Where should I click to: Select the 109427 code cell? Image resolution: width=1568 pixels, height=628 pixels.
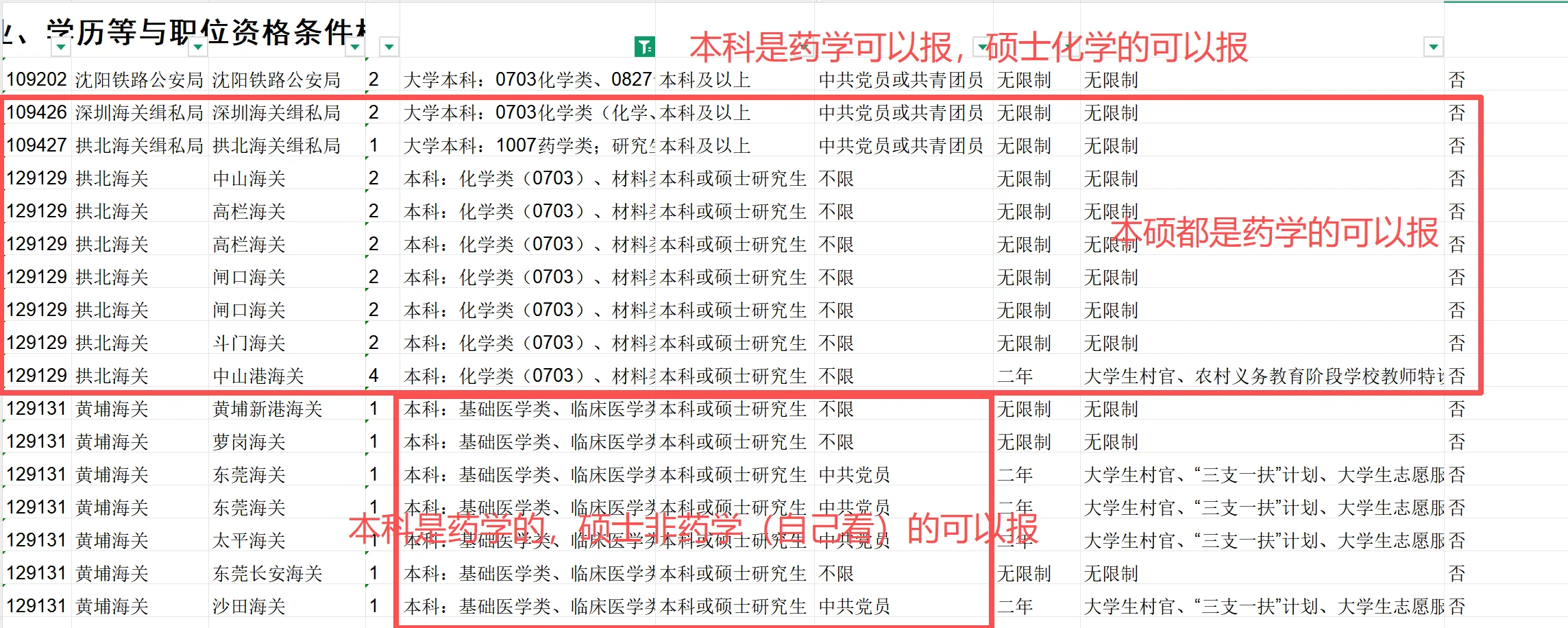[x=37, y=145]
